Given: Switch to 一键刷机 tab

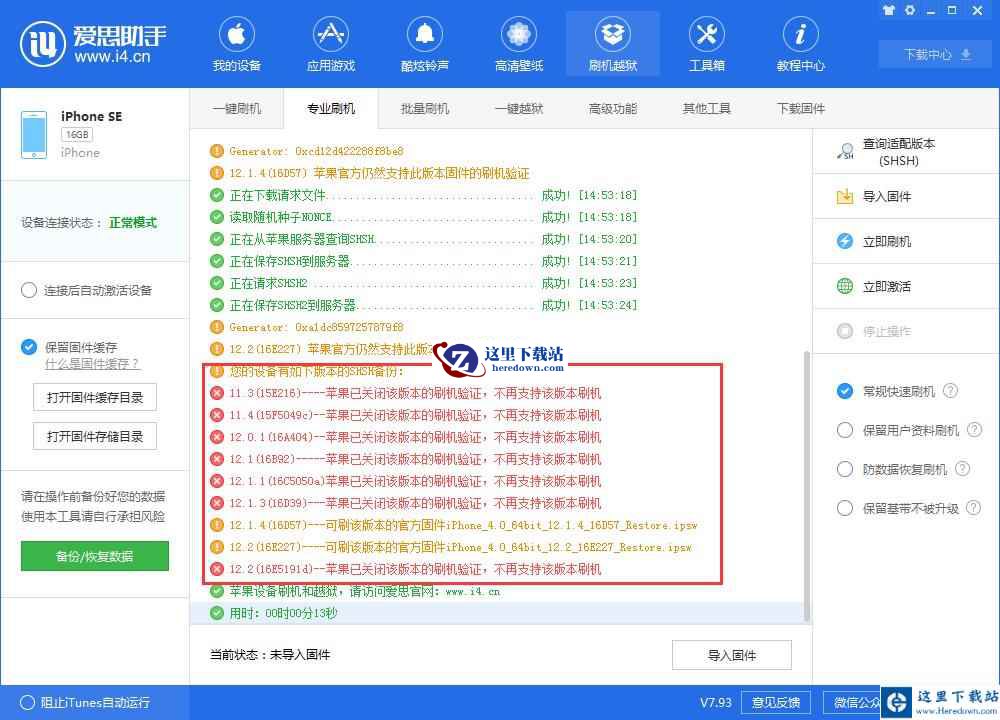Looking at the screenshot, I should tap(237, 108).
